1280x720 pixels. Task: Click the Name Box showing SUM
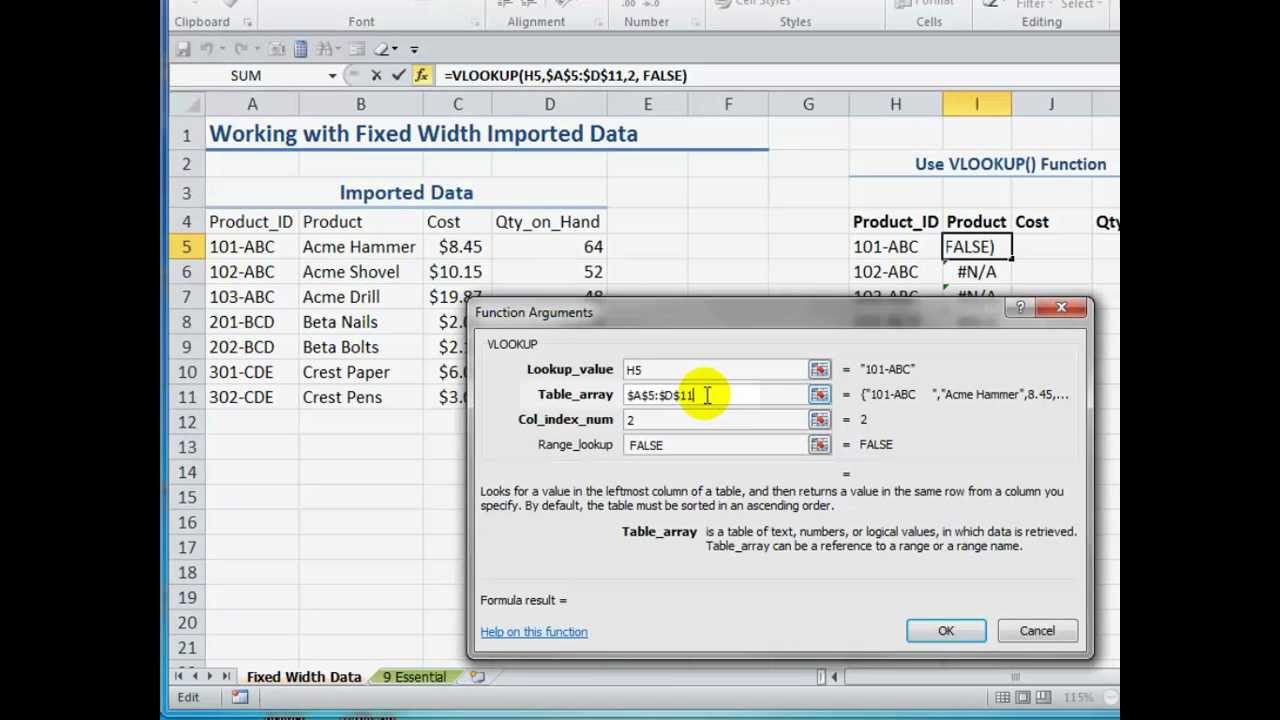pyautogui.click(x=246, y=76)
